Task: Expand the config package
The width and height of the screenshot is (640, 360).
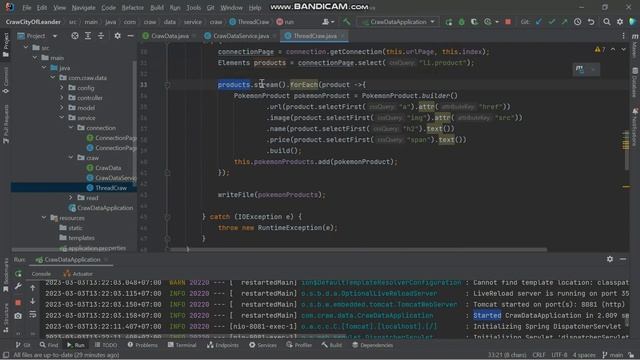Action: (62, 88)
